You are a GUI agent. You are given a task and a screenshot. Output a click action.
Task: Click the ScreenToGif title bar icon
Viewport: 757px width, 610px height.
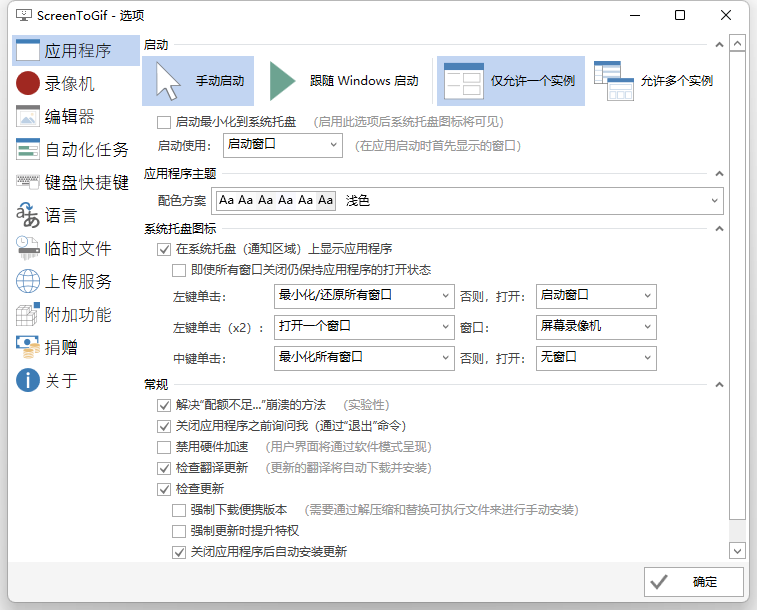(24, 15)
